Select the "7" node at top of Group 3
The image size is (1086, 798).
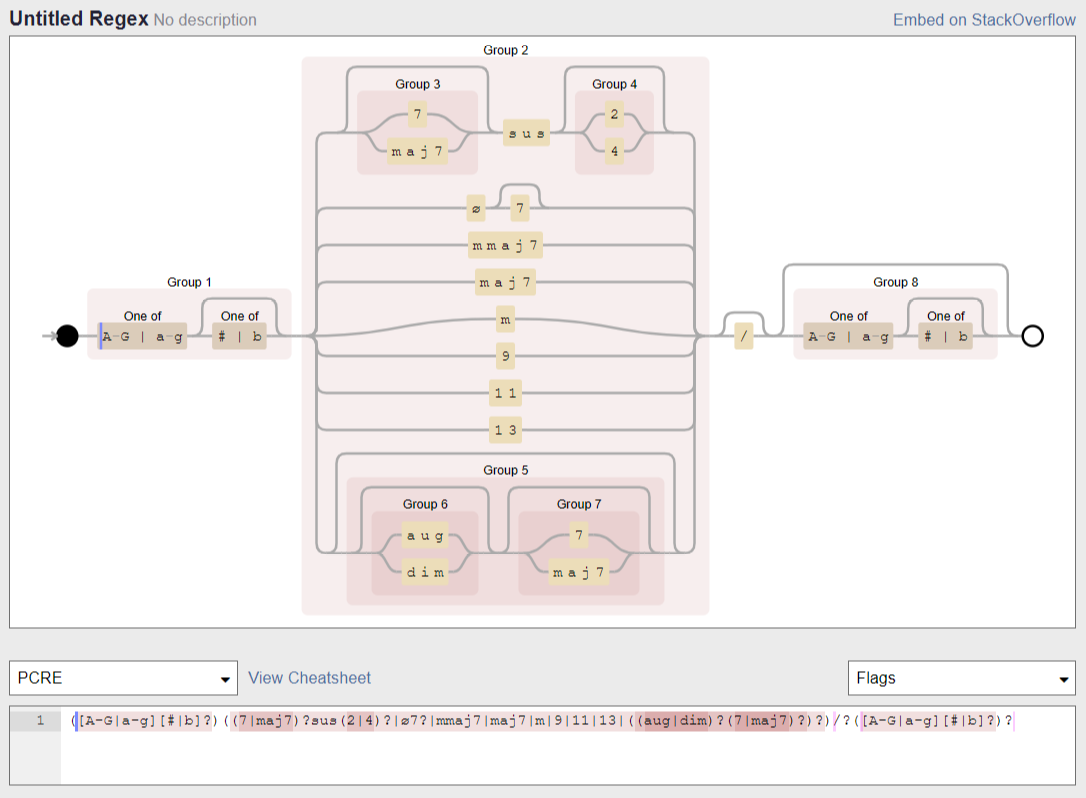click(x=416, y=114)
